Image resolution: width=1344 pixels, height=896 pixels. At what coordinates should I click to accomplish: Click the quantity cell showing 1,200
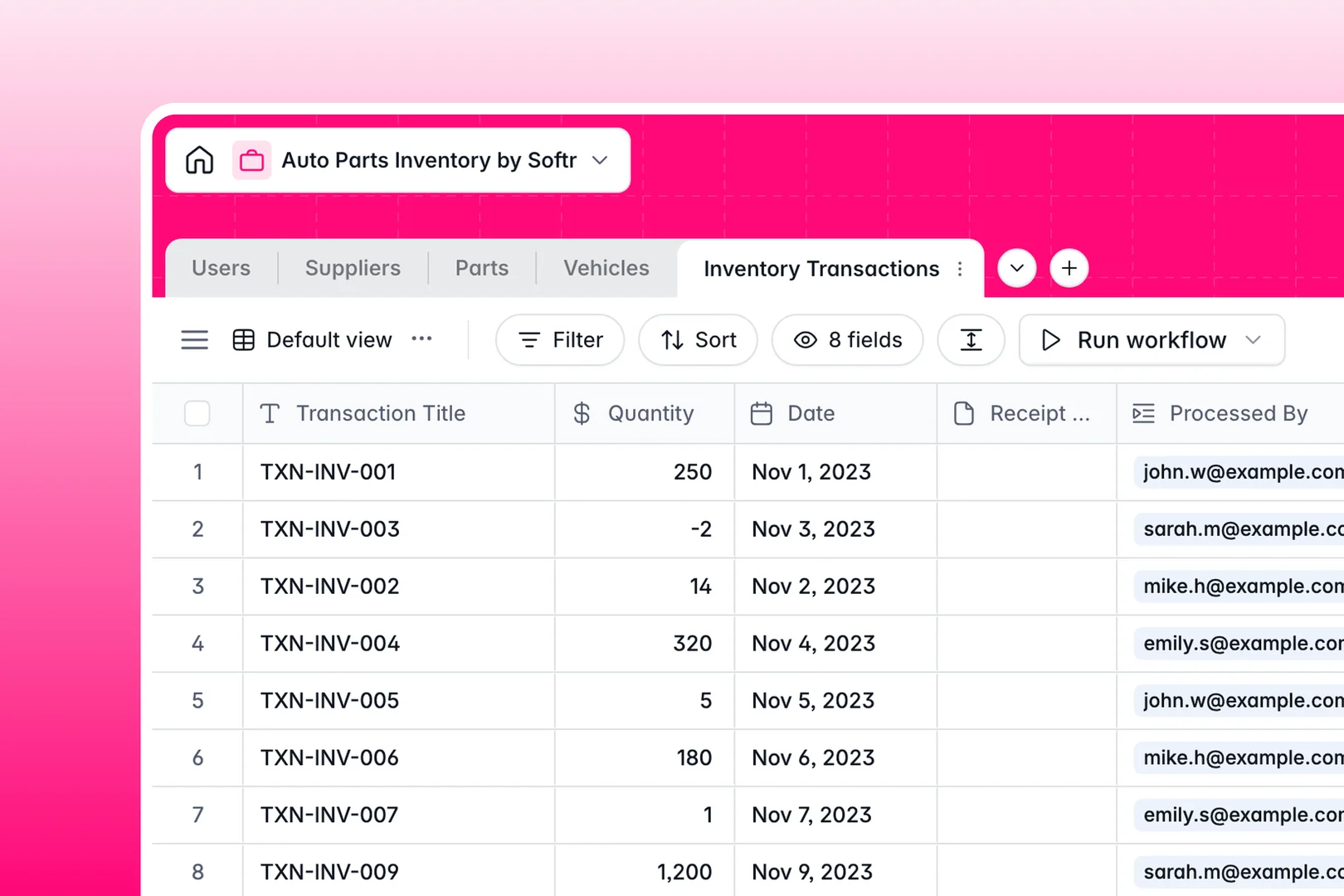[645, 871]
